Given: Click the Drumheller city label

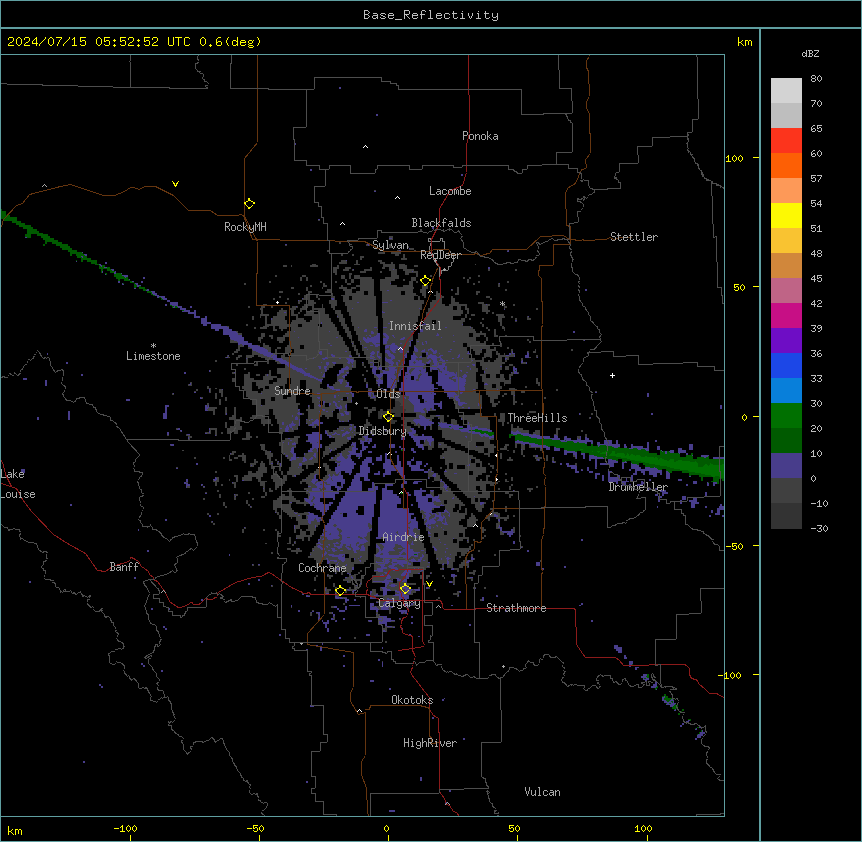Looking at the screenshot, I should (x=638, y=487).
